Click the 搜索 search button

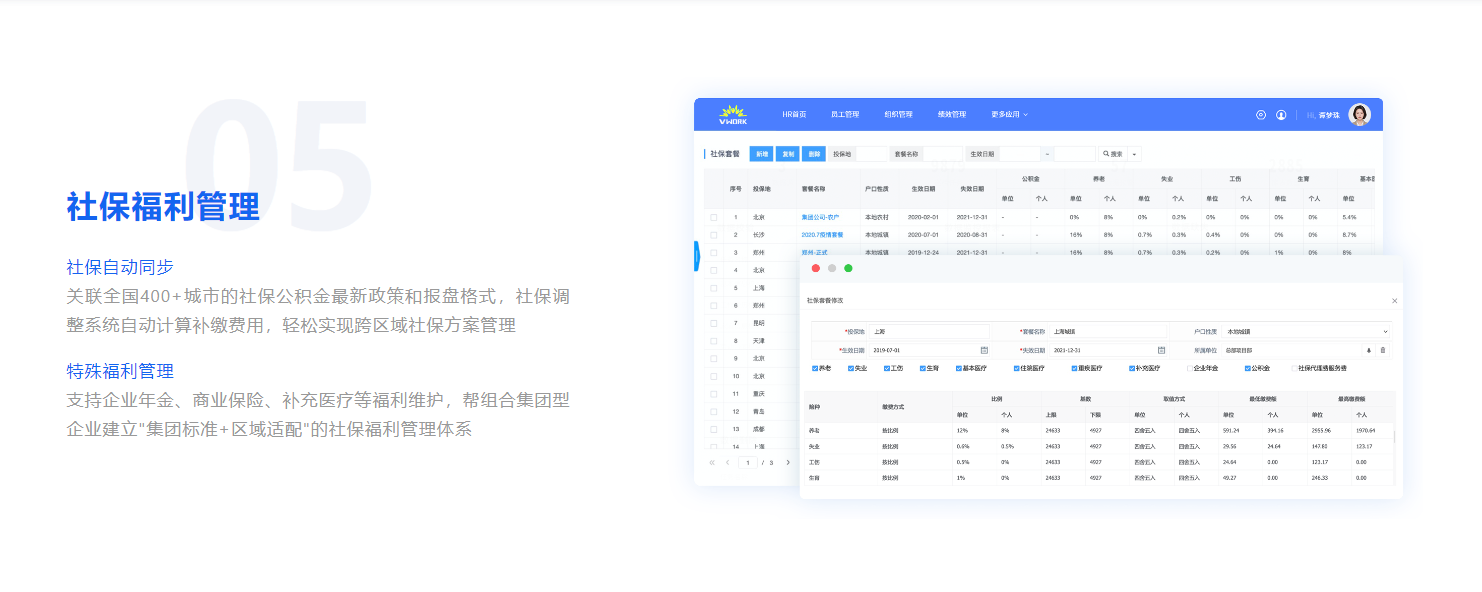coord(1112,154)
